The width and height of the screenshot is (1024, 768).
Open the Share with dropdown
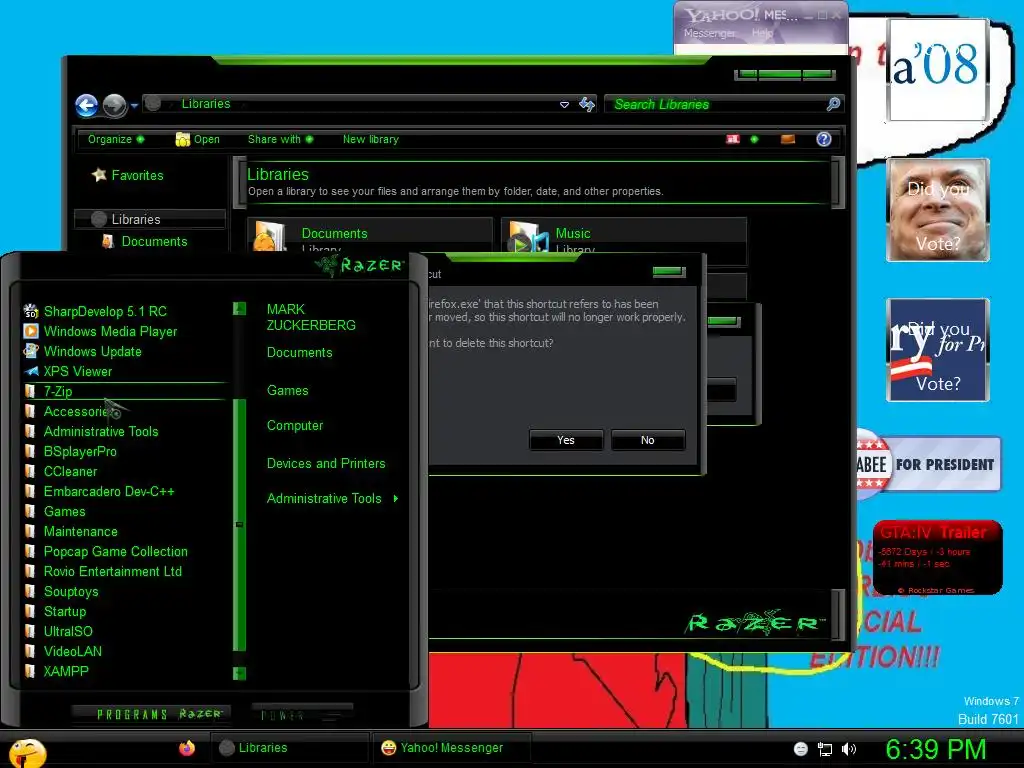tap(280, 139)
